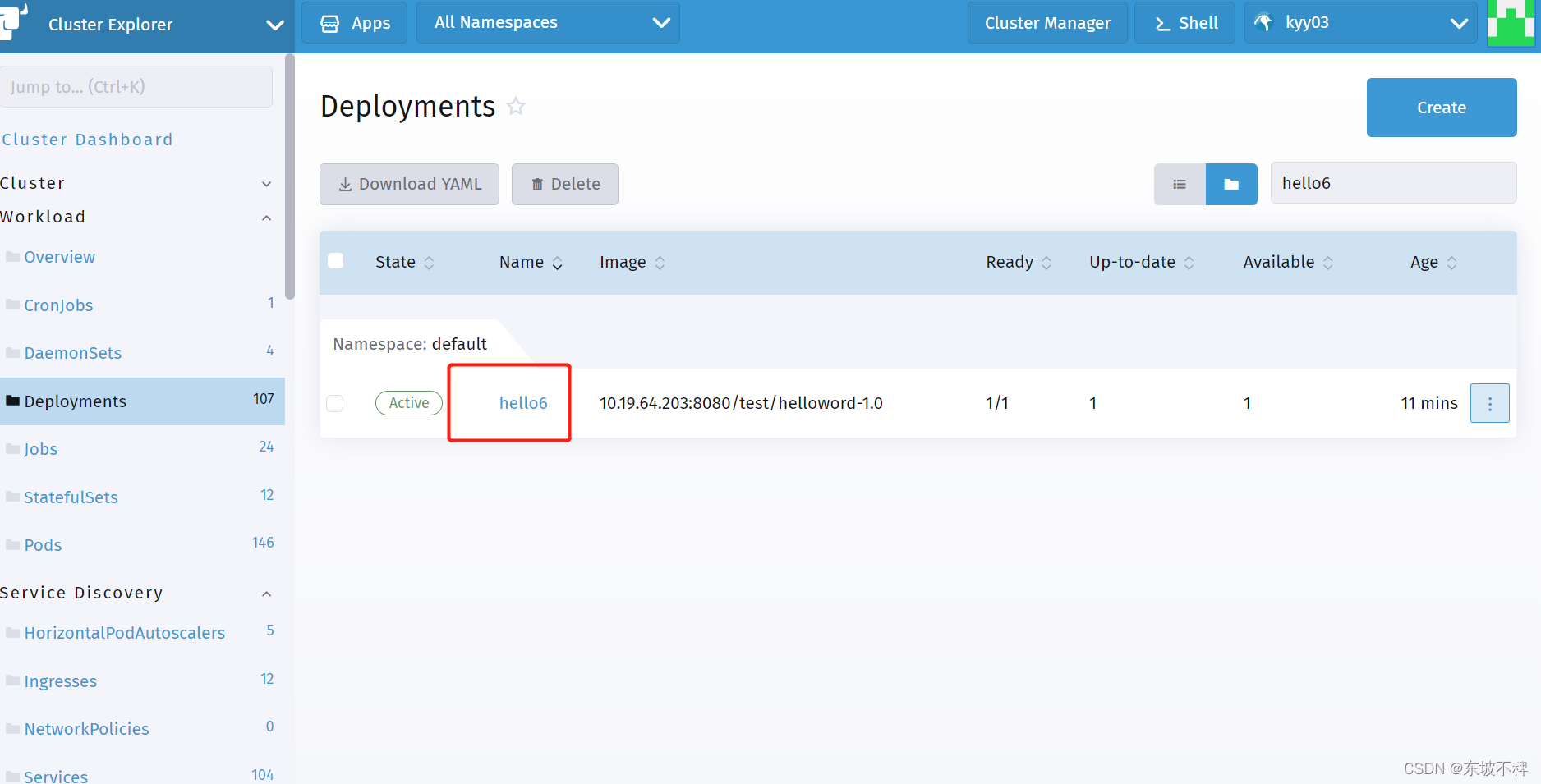Click the hello6 filter input field

1393,183
